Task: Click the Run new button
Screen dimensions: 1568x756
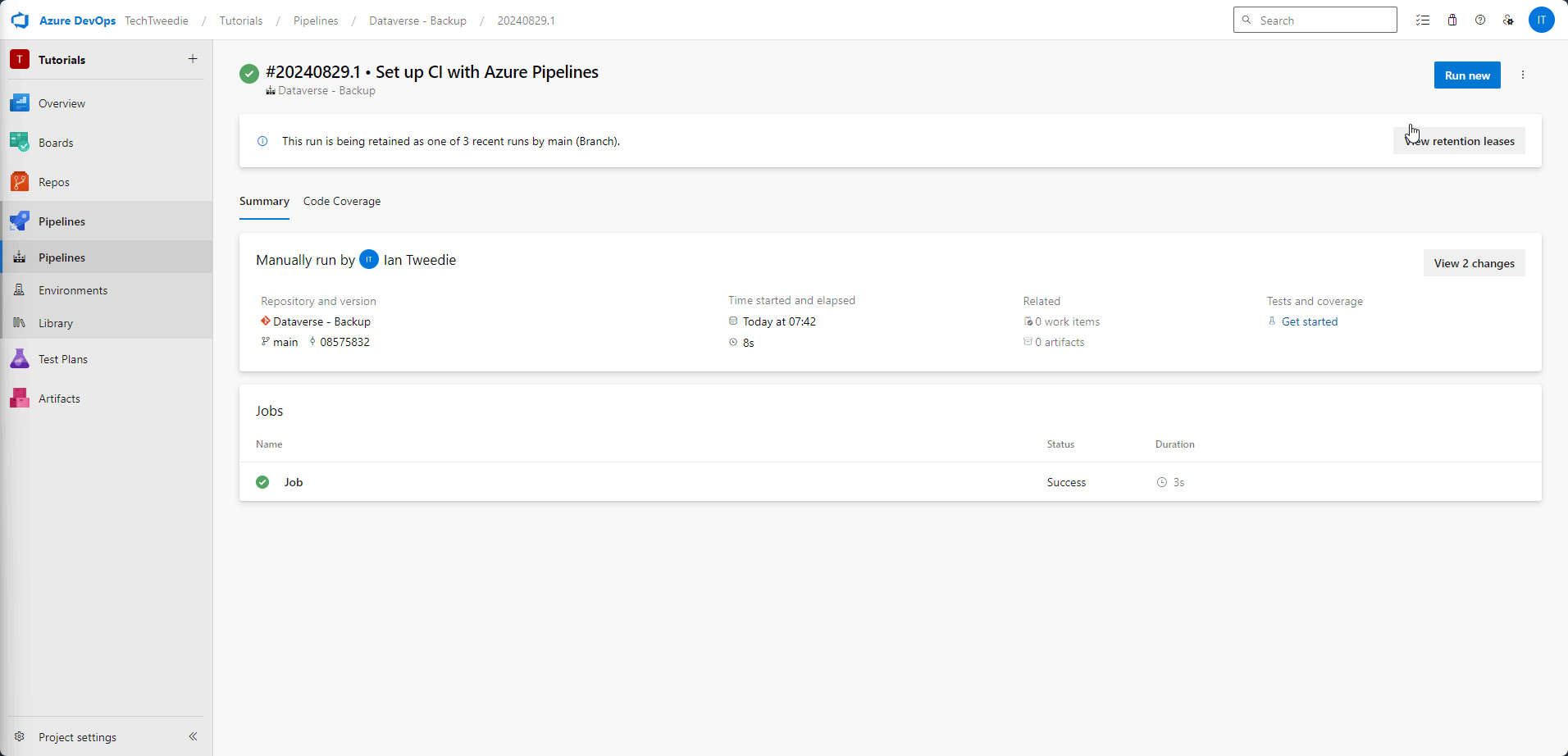Action: (1466, 75)
